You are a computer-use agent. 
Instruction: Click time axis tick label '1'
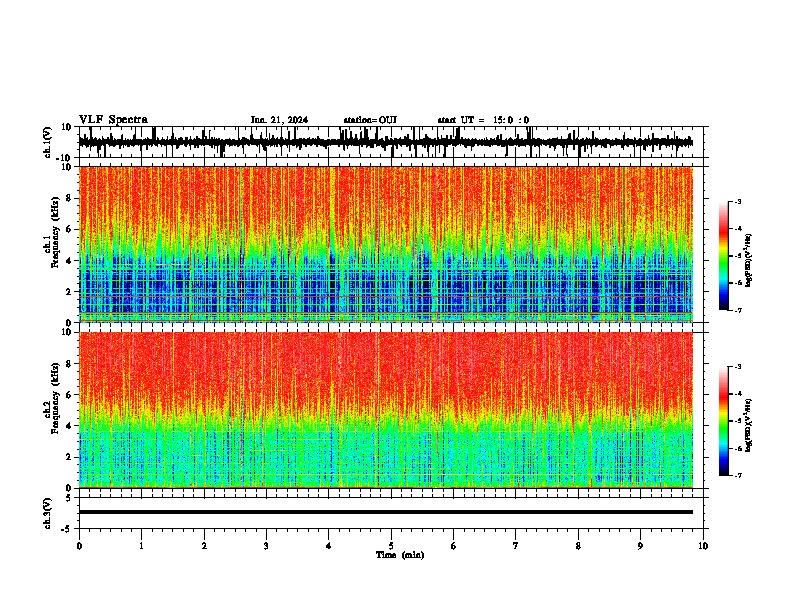tap(141, 546)
